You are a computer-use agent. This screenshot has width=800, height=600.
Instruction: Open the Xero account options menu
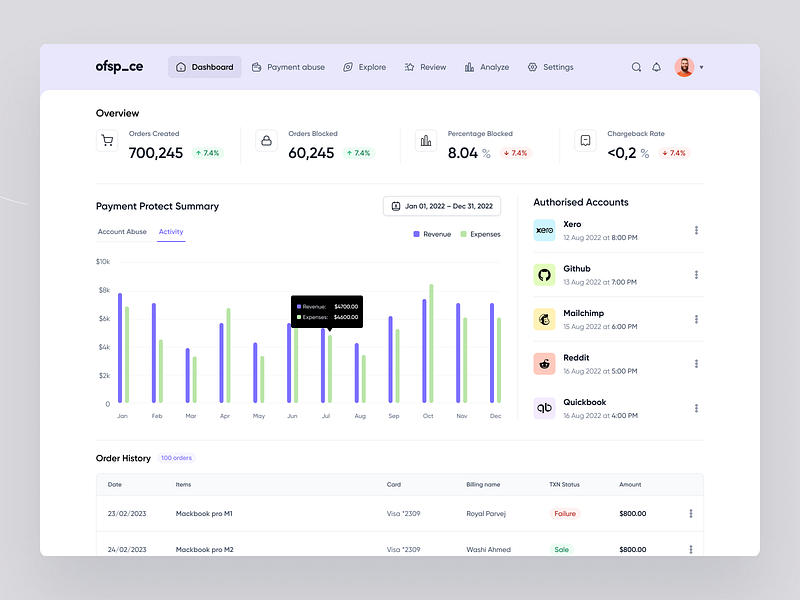point(696,230)
